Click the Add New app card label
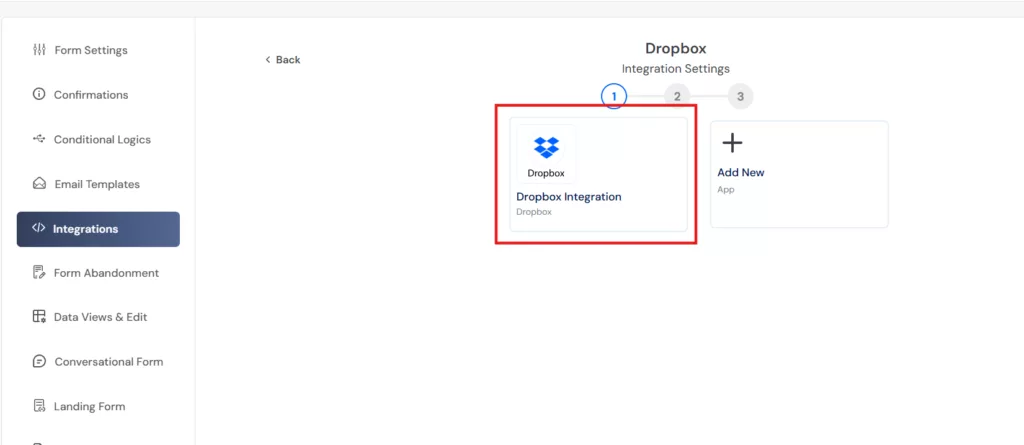The width and height of the screenshot is (1024, 445). point(741,173)
